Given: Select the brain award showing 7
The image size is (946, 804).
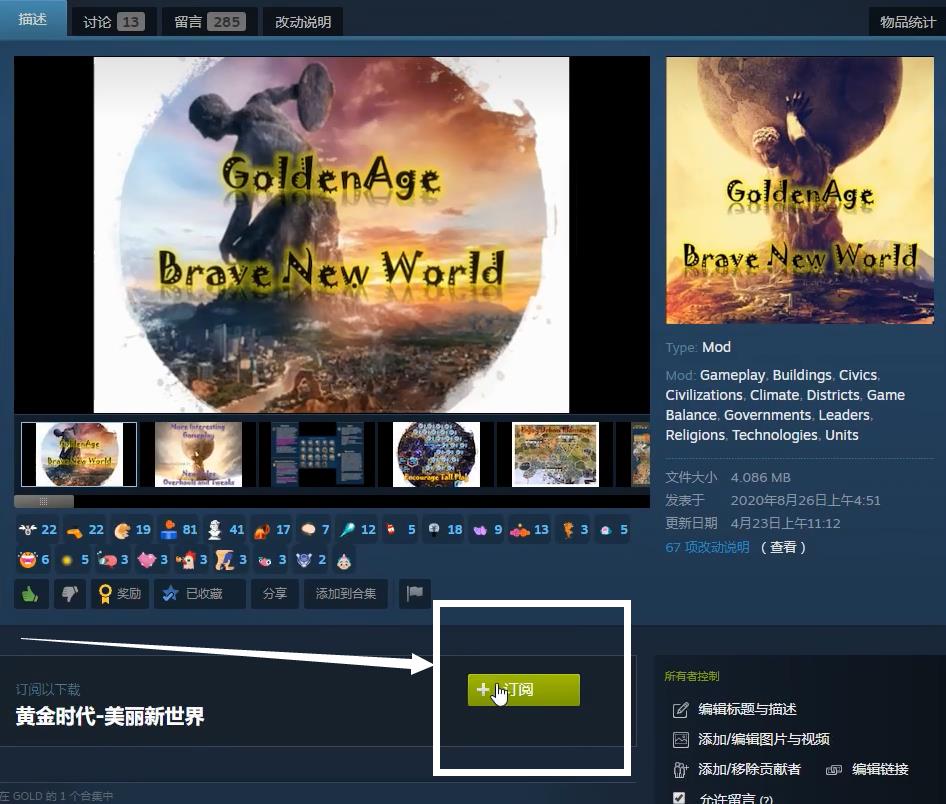Looking at the screenshot, I should pyautogui.click(x=316, y=530).
